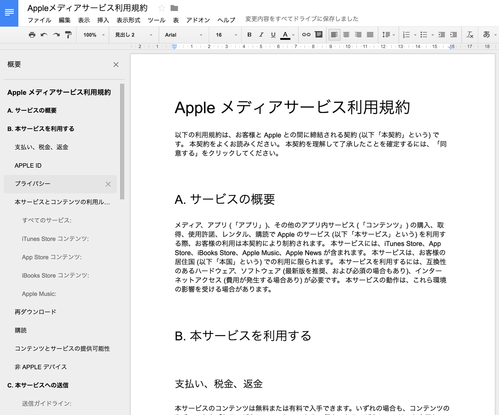Image resolution: width=499 pixels, height=415 pixels.
Task: Open the Docs home icon
Action: point(9,13)
